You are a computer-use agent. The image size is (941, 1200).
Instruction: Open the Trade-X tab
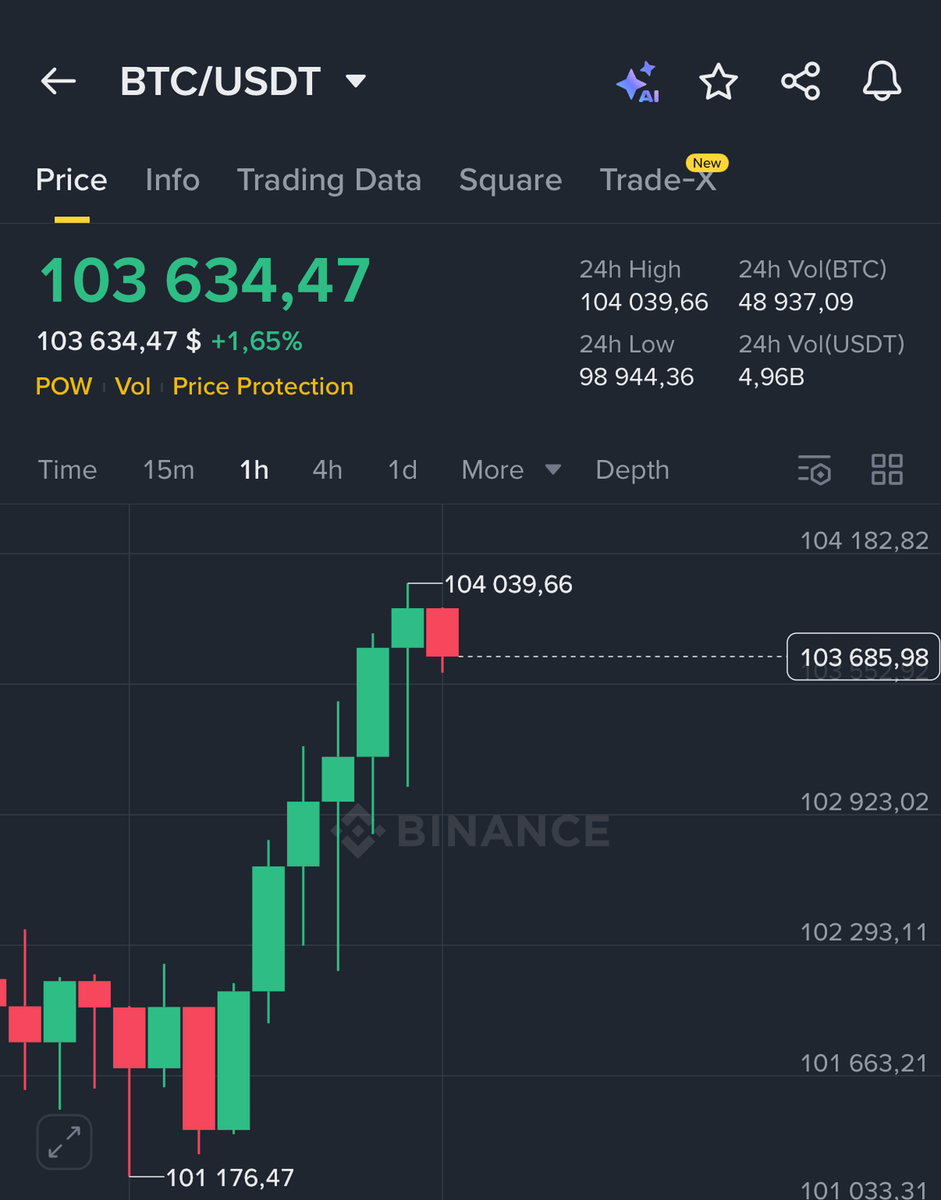point(658,180)
